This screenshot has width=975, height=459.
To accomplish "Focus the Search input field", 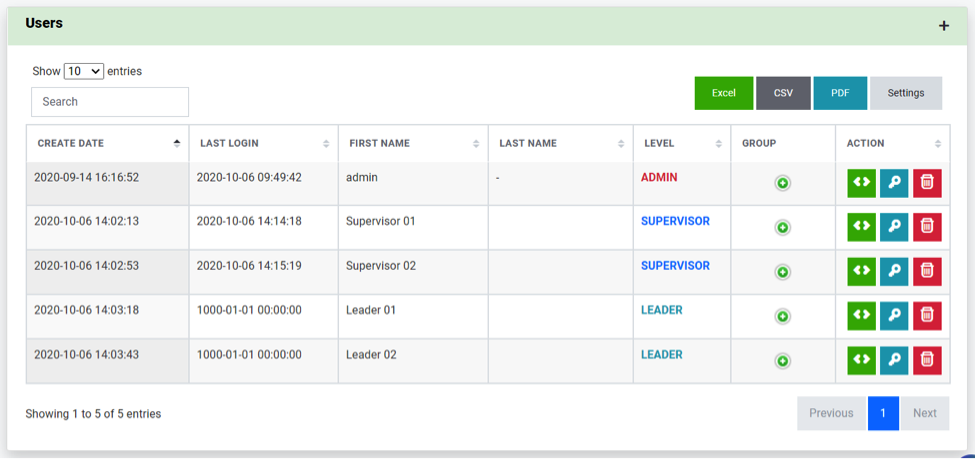I will [110, 102].
